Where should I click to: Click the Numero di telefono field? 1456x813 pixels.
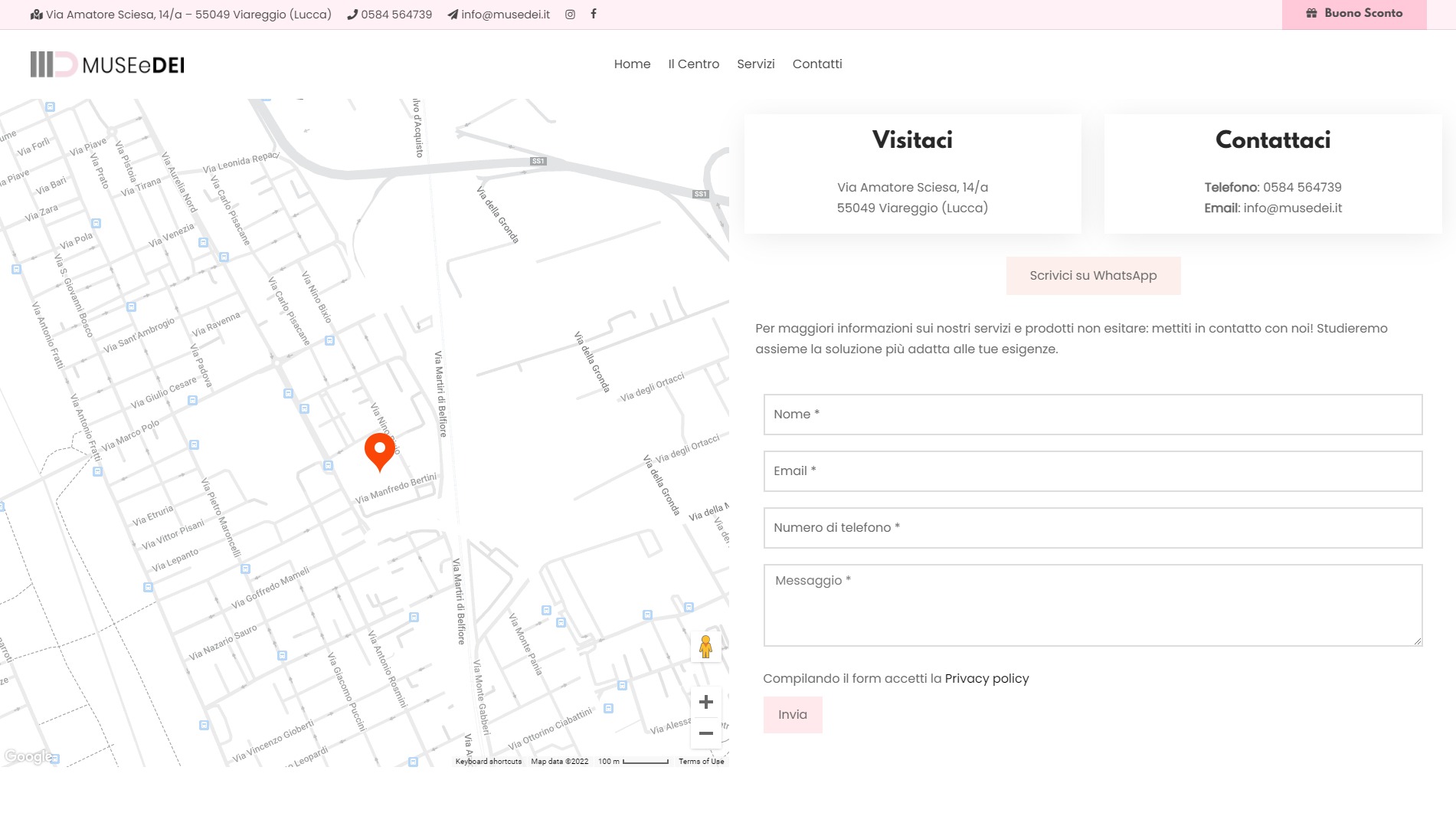click(1092, 528)
